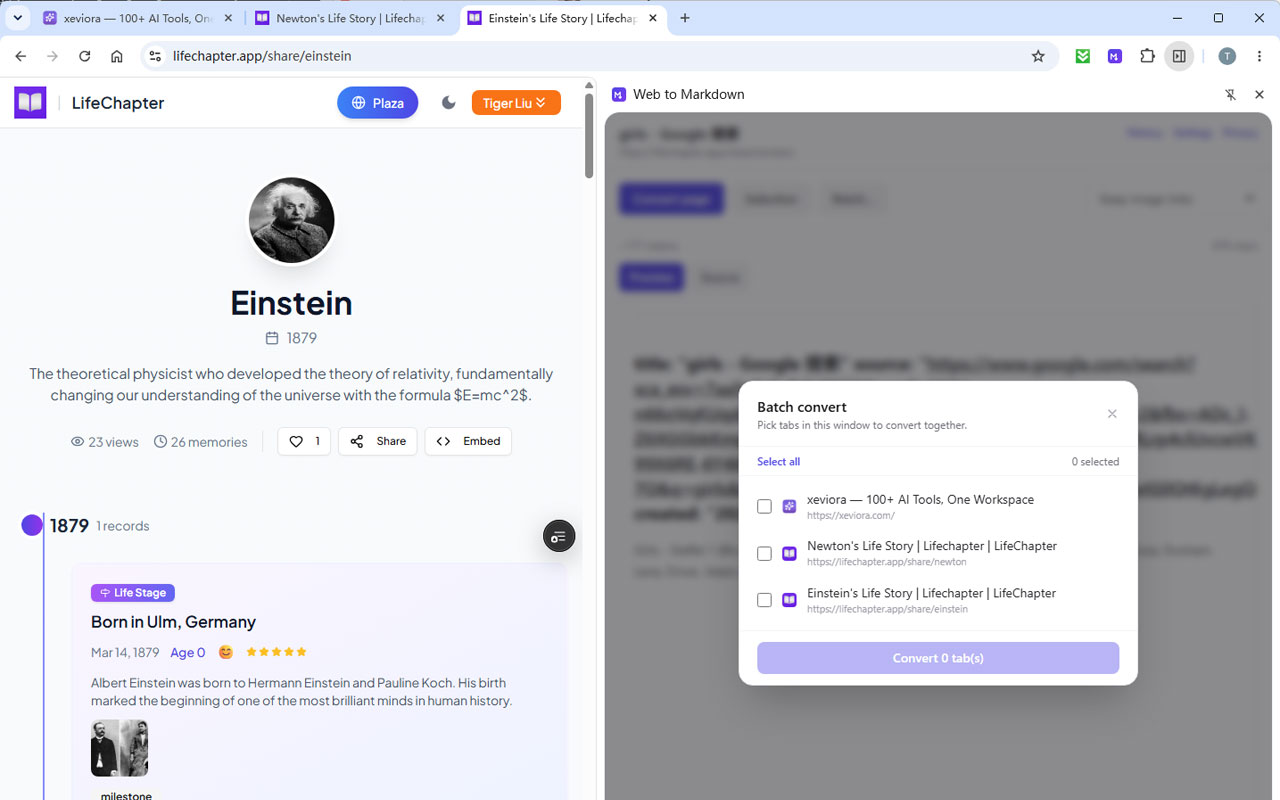The image size is (1280, 800).
Task: Open the Web to Markdown extension icon
Action: pyautogui.click(x=1115, y=57)
